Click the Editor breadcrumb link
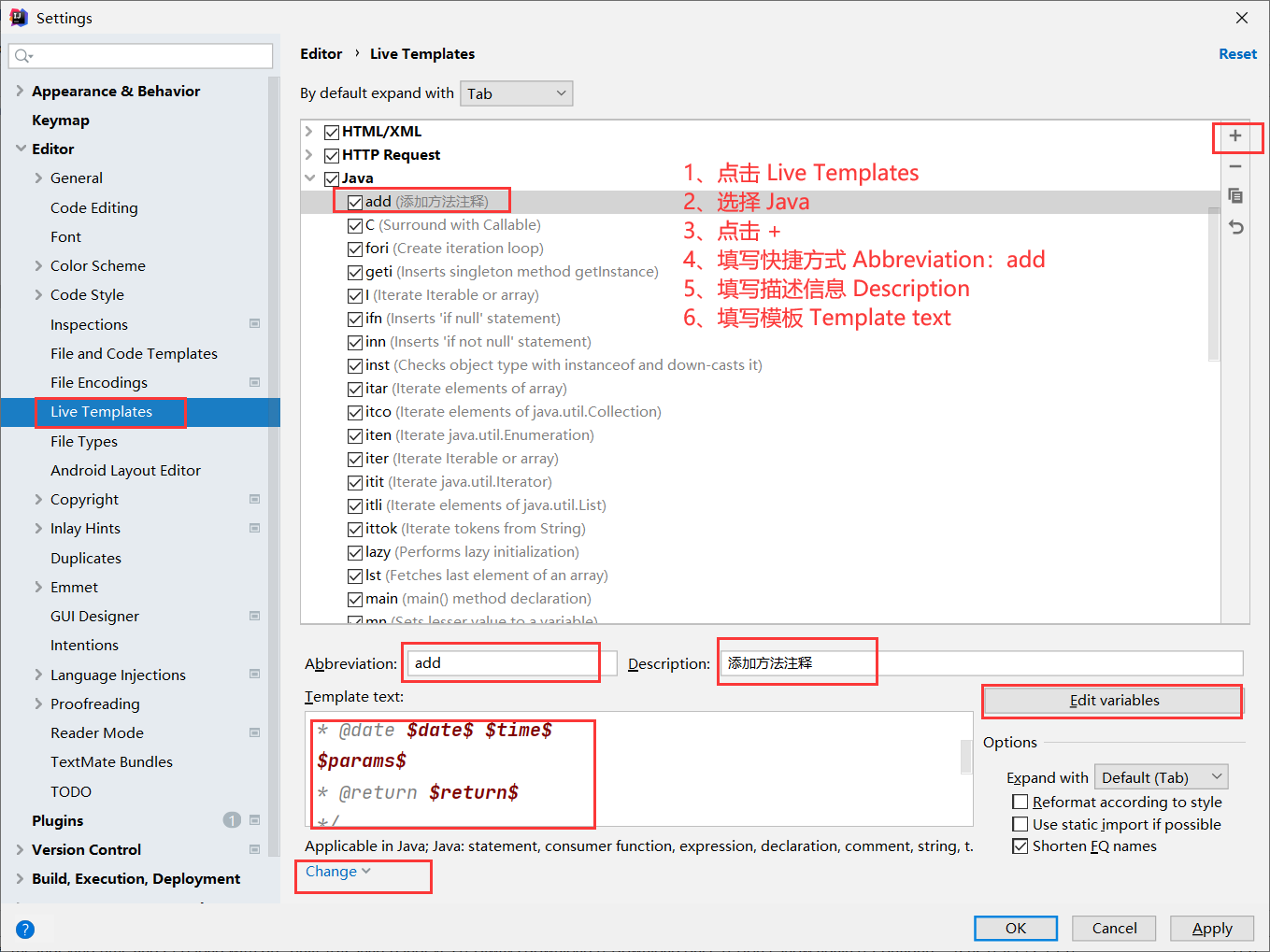Screen dimensions: 1270x952 (x=321, y=53)
